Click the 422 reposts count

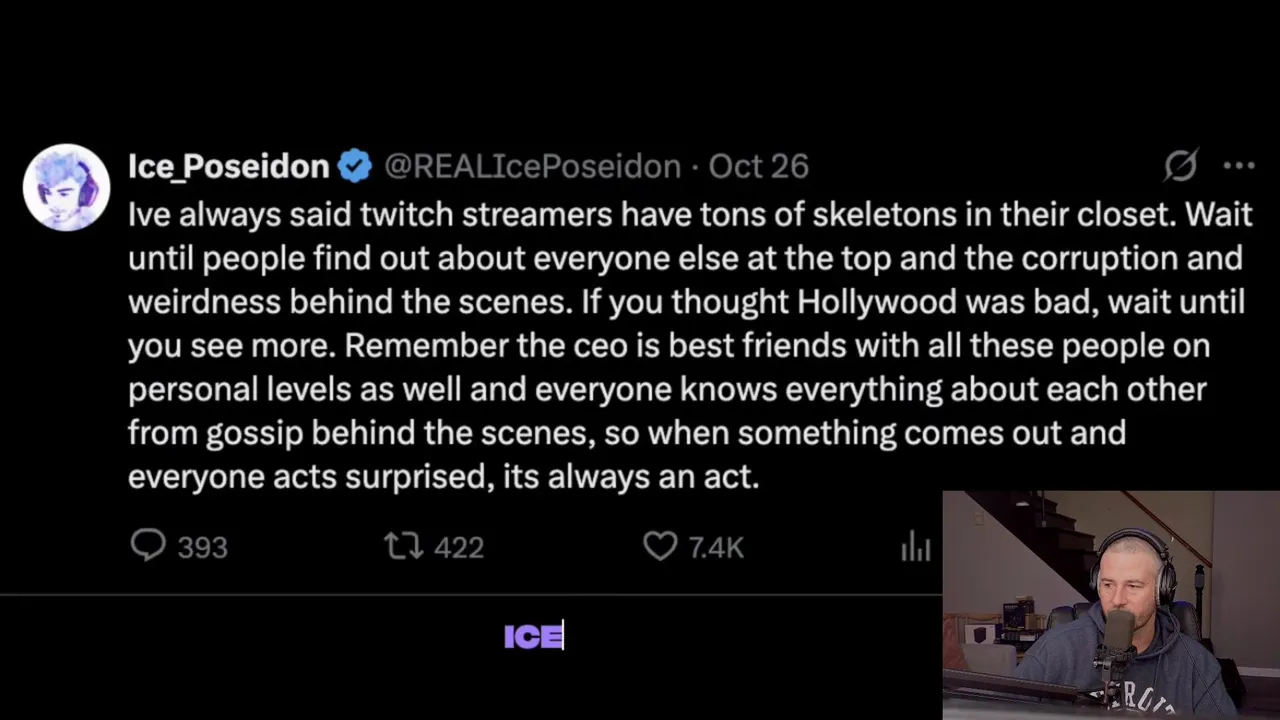click(x=459, y=548)
